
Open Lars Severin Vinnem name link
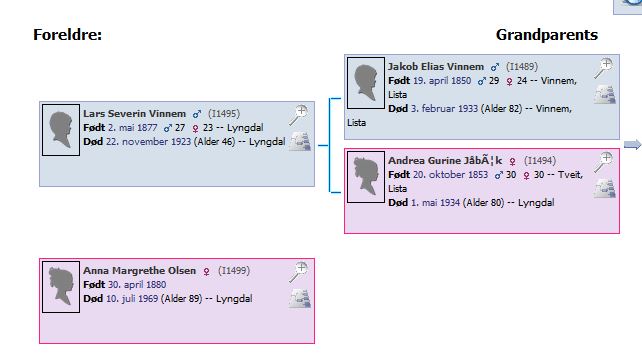tap(134, 113)
